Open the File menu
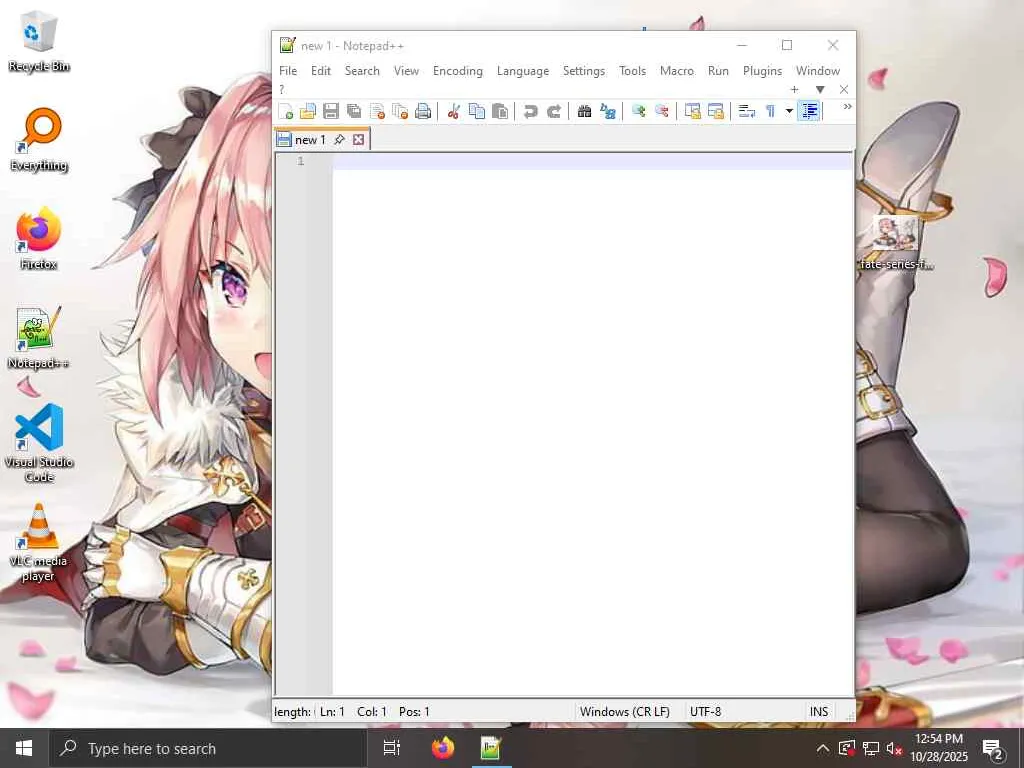 (288, 71)
